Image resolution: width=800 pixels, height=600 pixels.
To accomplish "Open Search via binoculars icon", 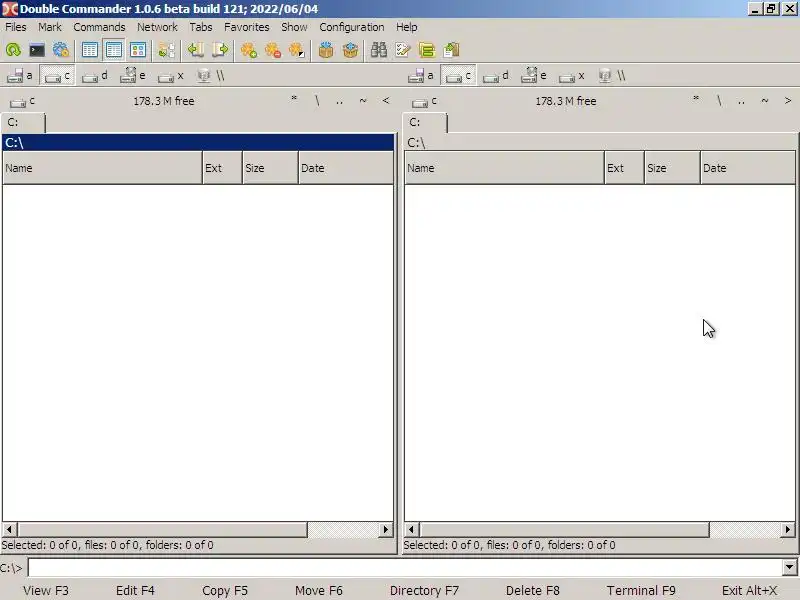I will pos(379,50).
